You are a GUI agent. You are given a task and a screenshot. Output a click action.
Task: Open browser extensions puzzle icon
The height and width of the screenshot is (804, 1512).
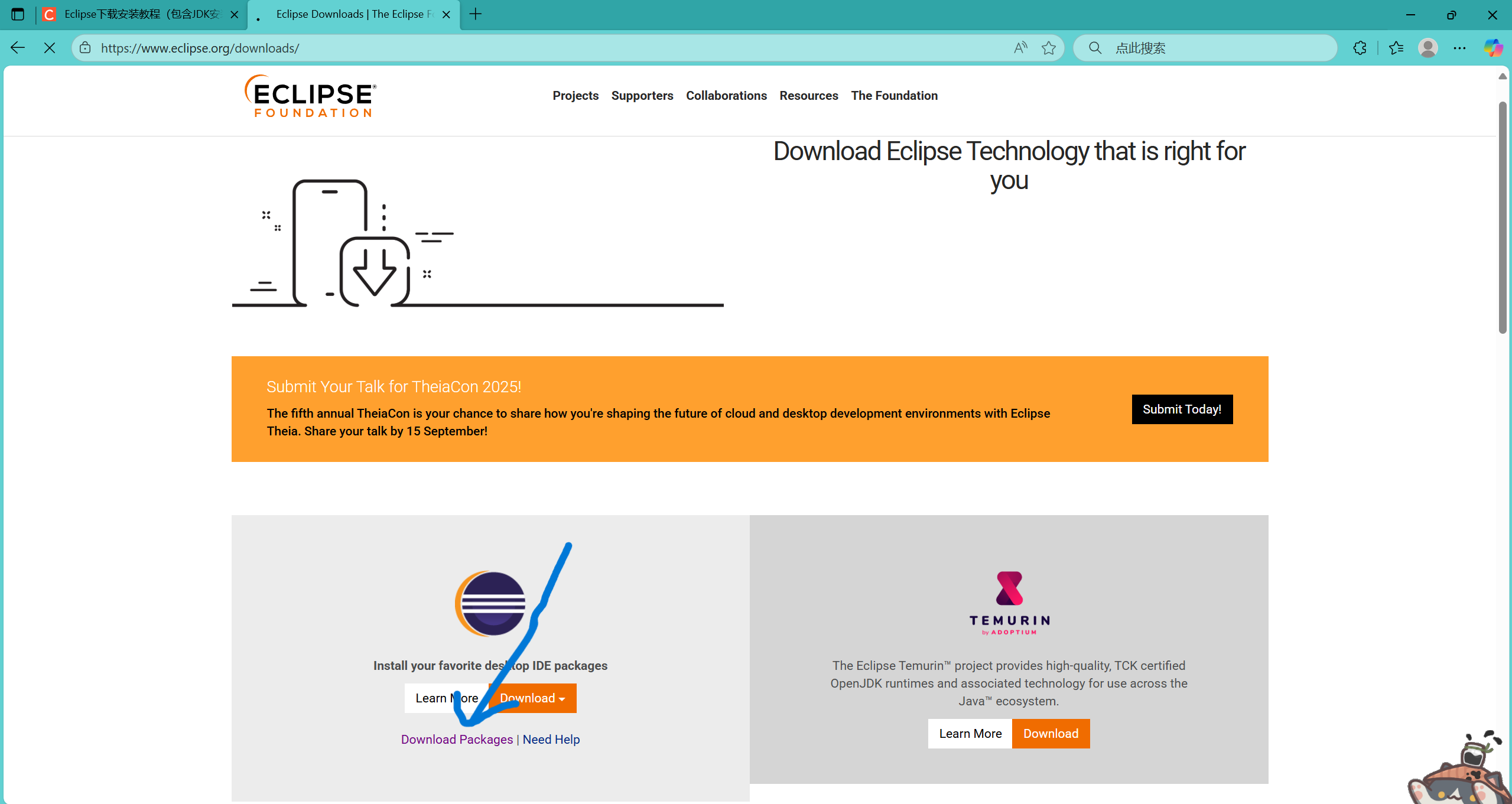[1360, 48]
